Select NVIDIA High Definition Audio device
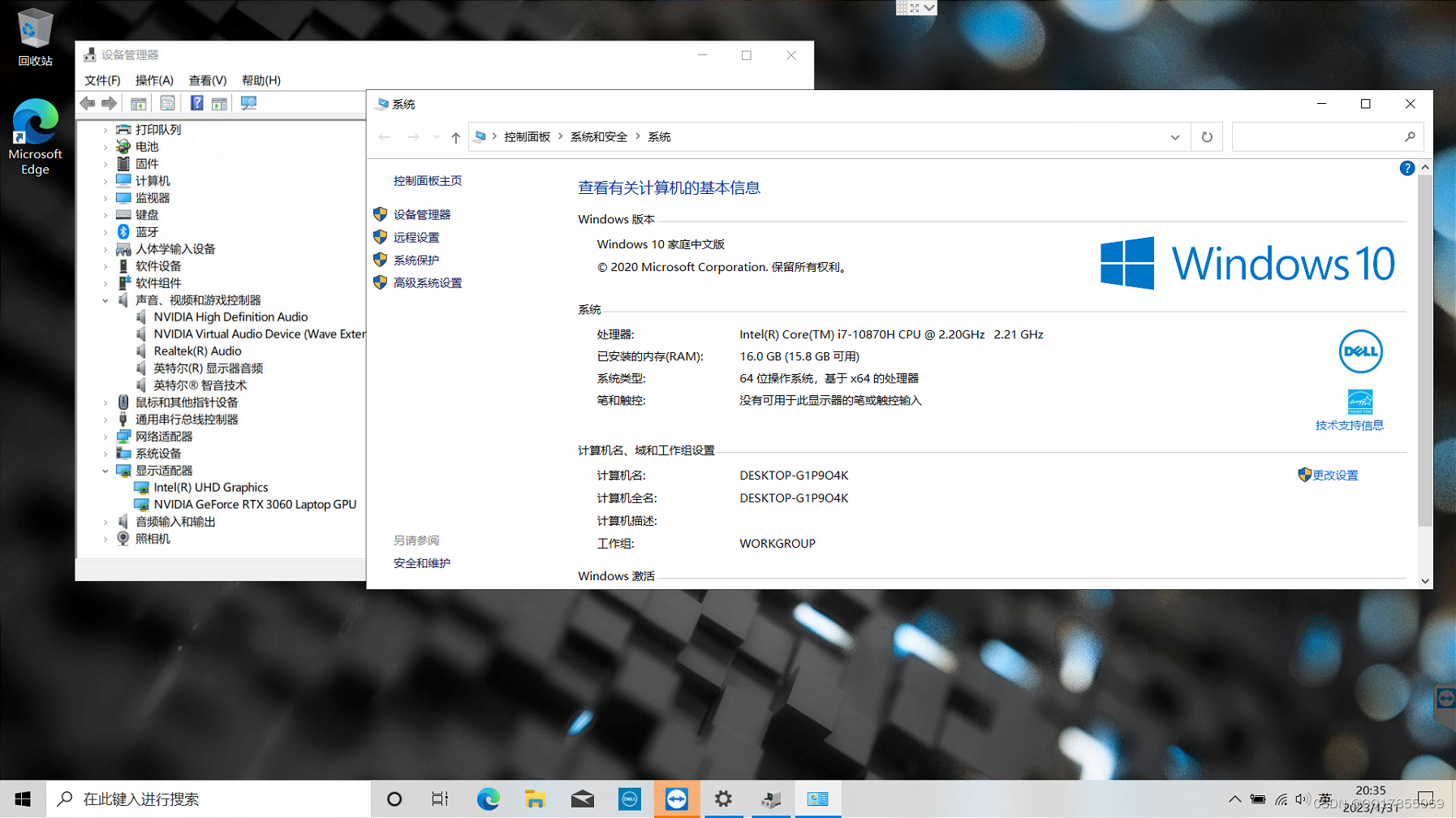Image resolution: width=1456 pixels, height=818 pixels. tap(230, 317)
